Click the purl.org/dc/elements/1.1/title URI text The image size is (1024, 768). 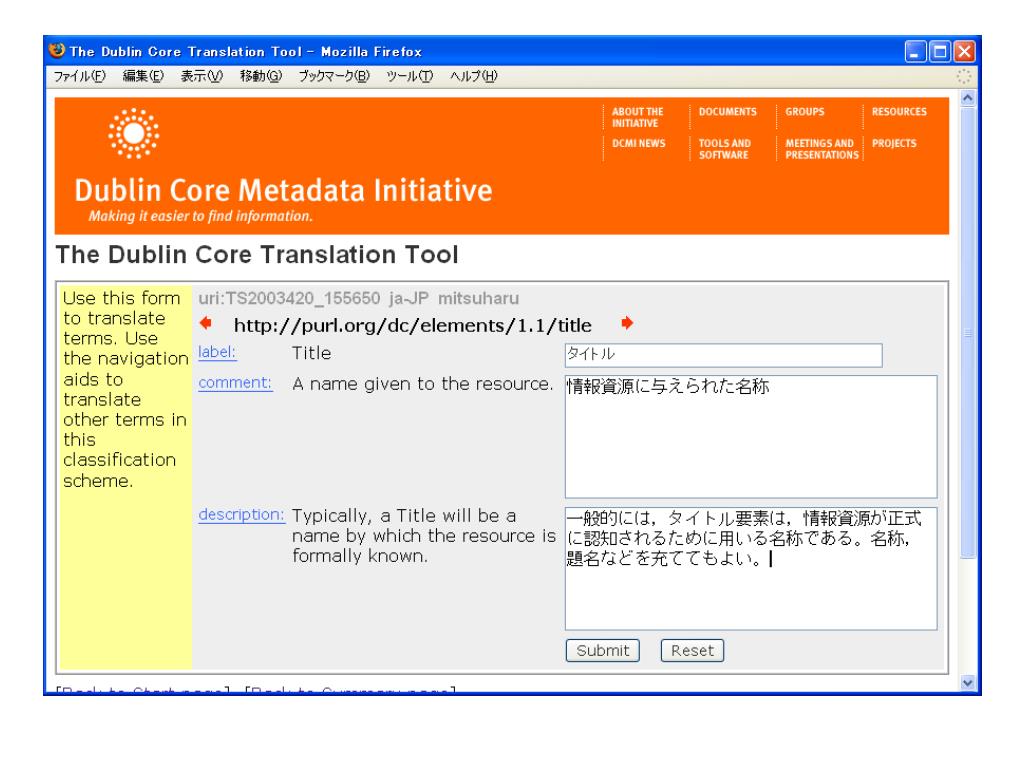(413, 325)
